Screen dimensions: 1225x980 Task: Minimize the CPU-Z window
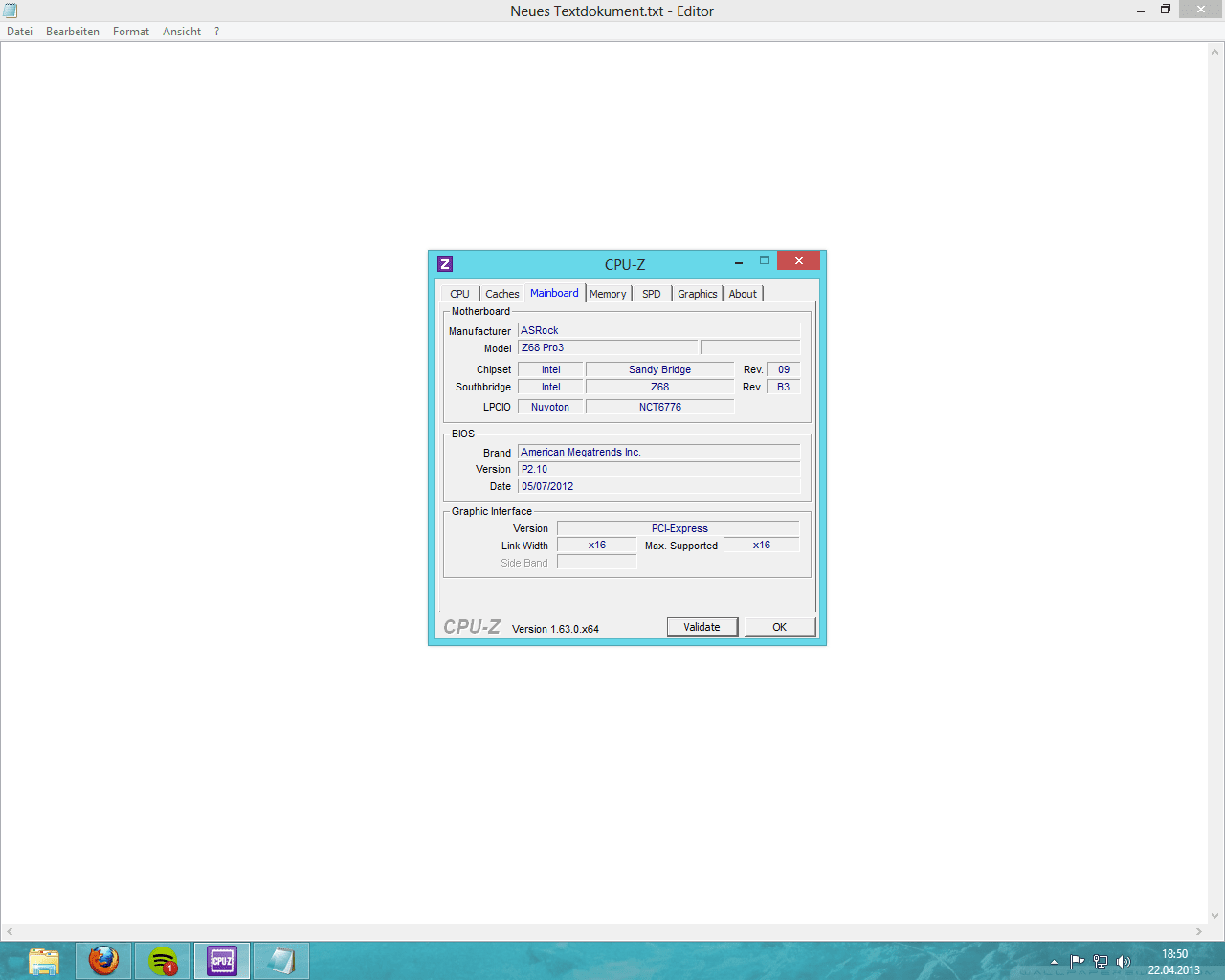pyautogui.click(x=739, y=262)
